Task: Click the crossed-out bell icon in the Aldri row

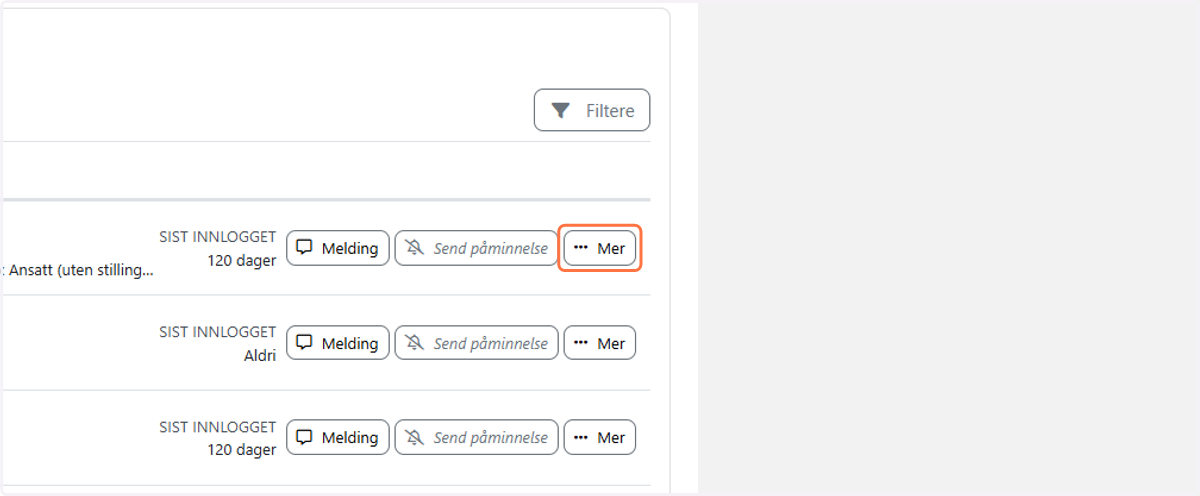Action: click(x=414, y=343)
